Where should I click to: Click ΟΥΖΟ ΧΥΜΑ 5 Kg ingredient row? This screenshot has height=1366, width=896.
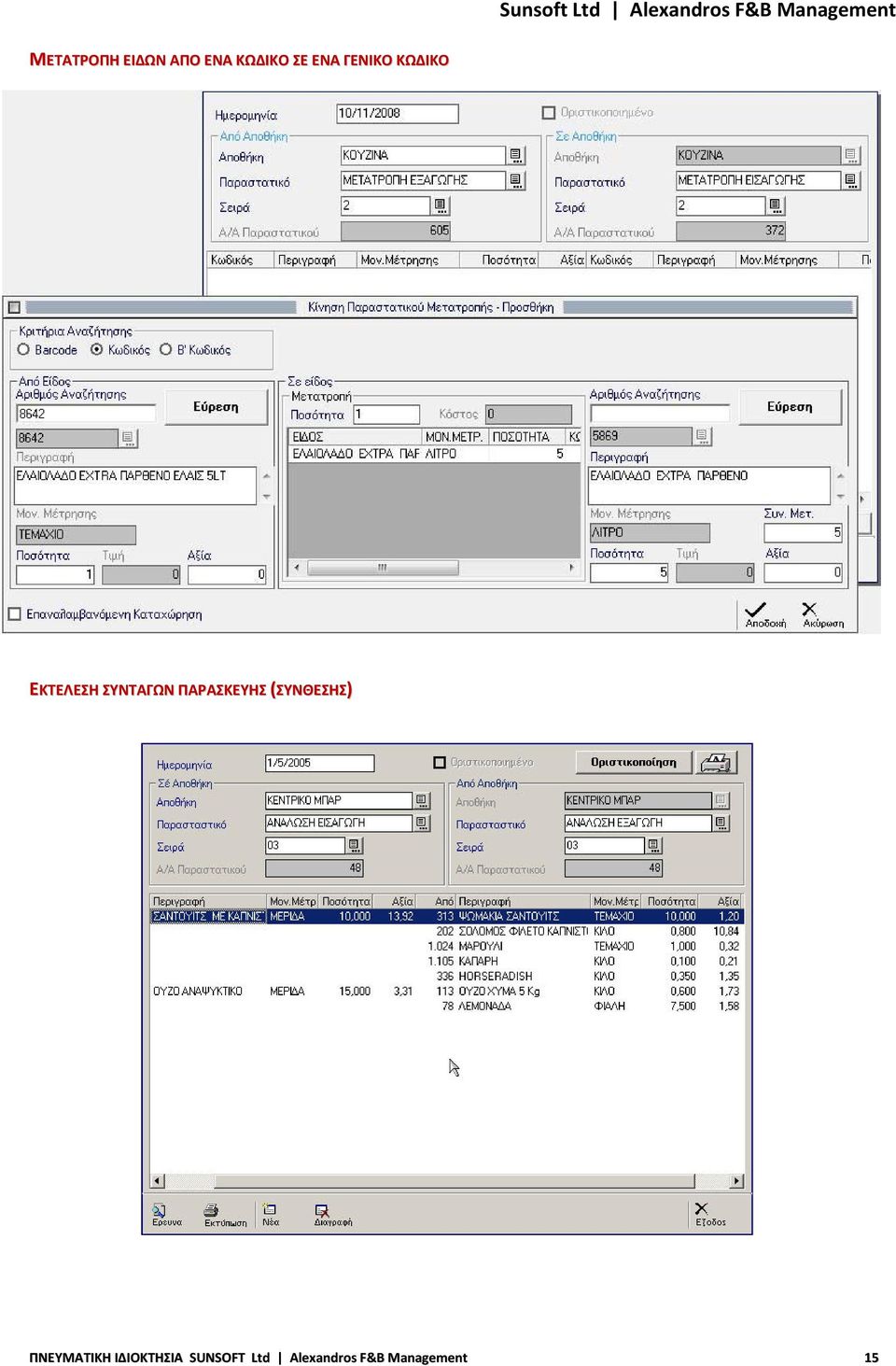click(588, 992)
